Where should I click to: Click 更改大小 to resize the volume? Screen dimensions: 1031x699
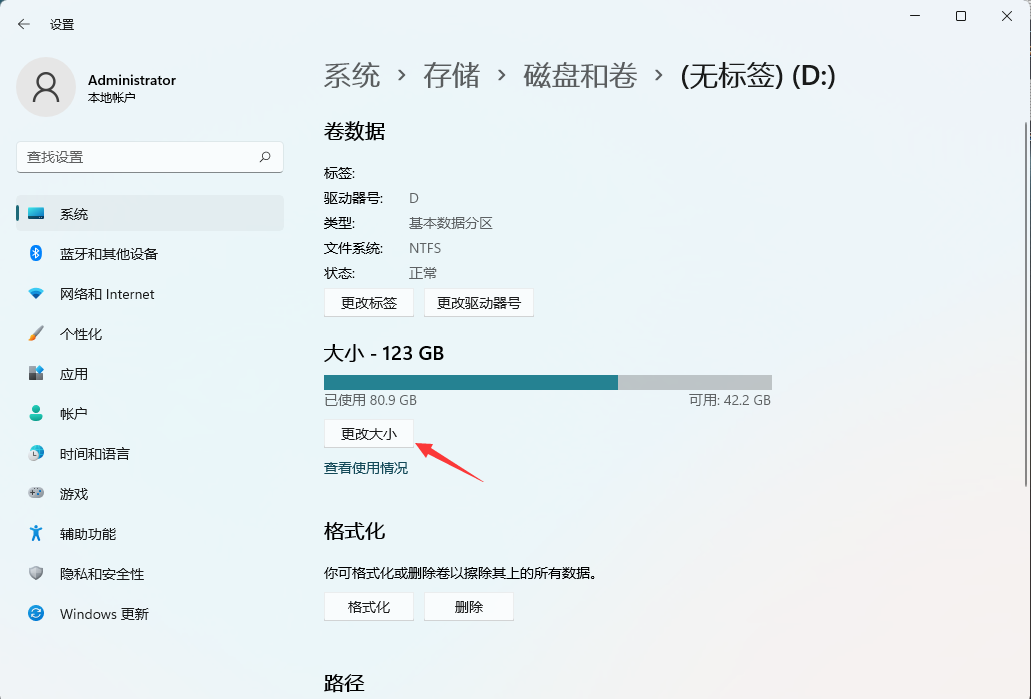click(368, 433)
